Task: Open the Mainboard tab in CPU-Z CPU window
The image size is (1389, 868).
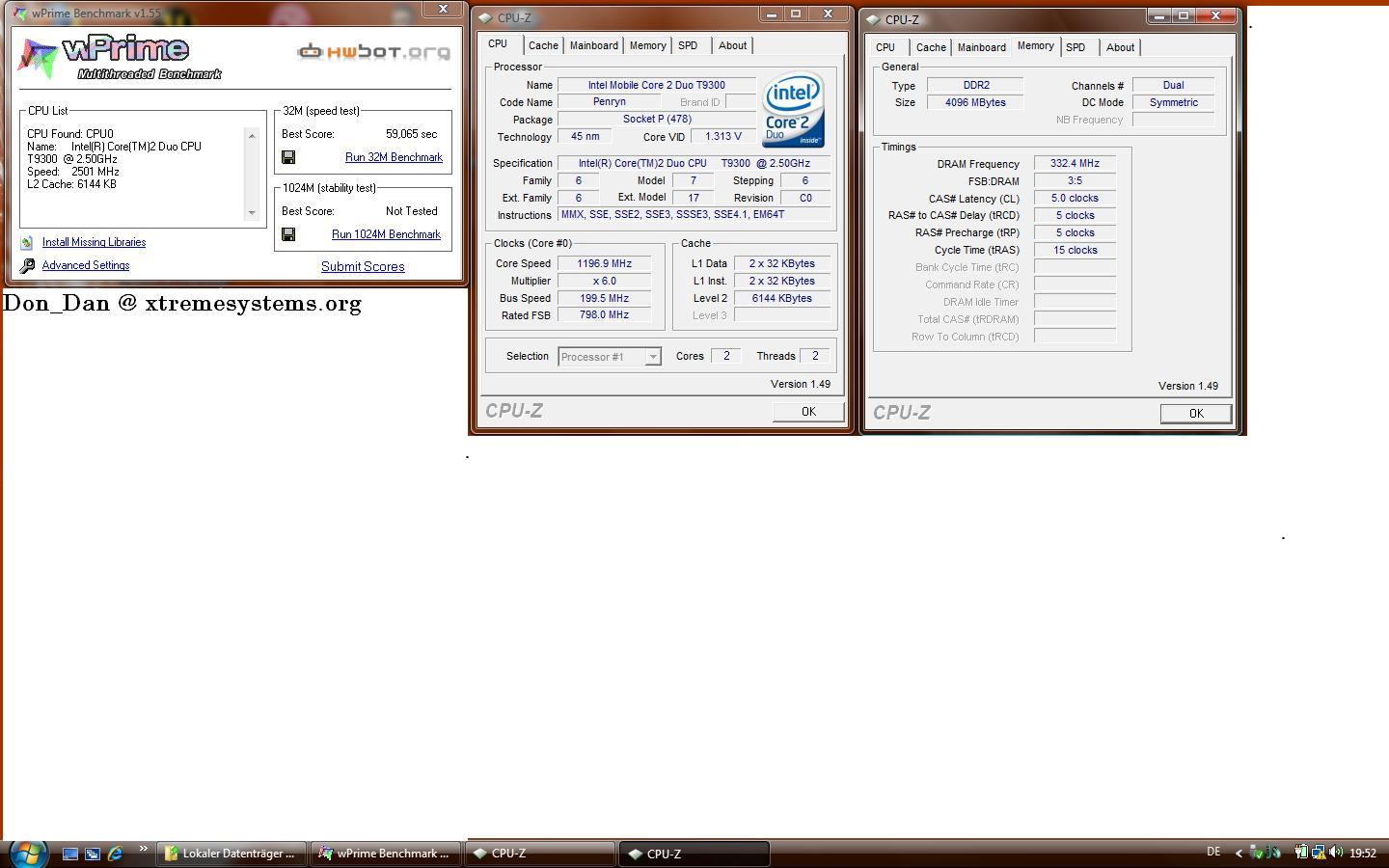Action: pos(594,45)
